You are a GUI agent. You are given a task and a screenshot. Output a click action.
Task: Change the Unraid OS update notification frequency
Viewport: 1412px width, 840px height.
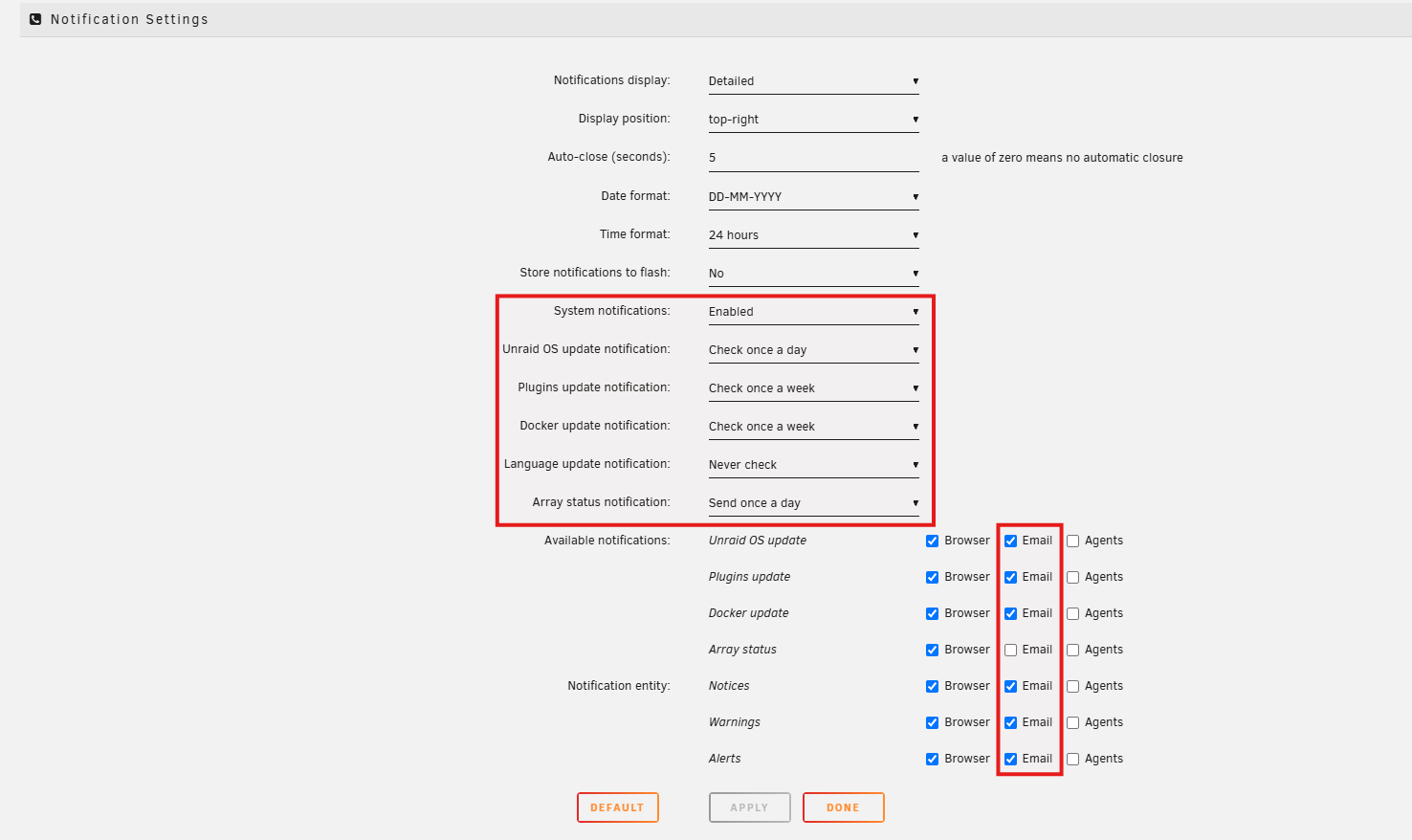click(813, 350)
